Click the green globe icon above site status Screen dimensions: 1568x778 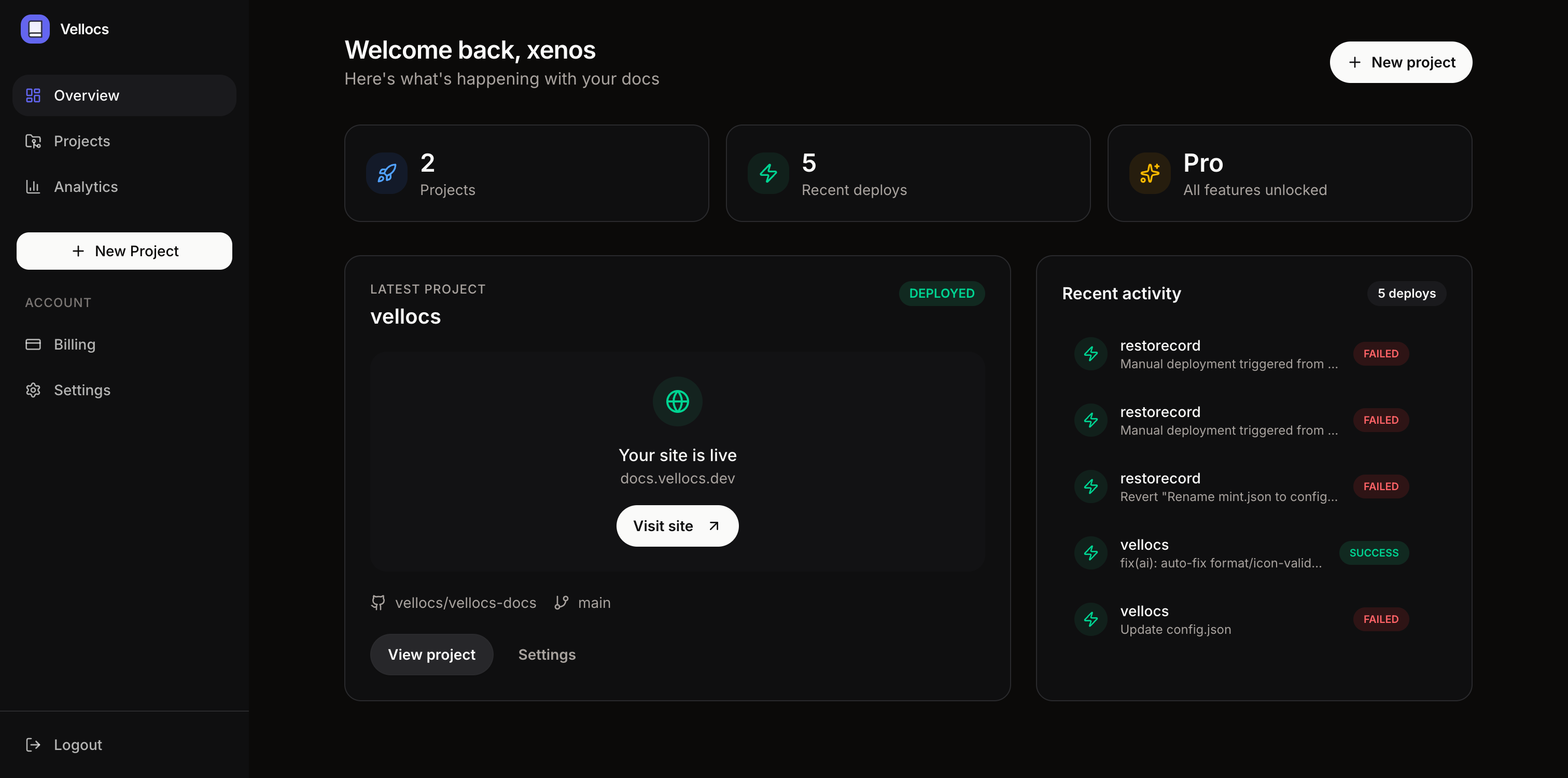pos(677,400)
